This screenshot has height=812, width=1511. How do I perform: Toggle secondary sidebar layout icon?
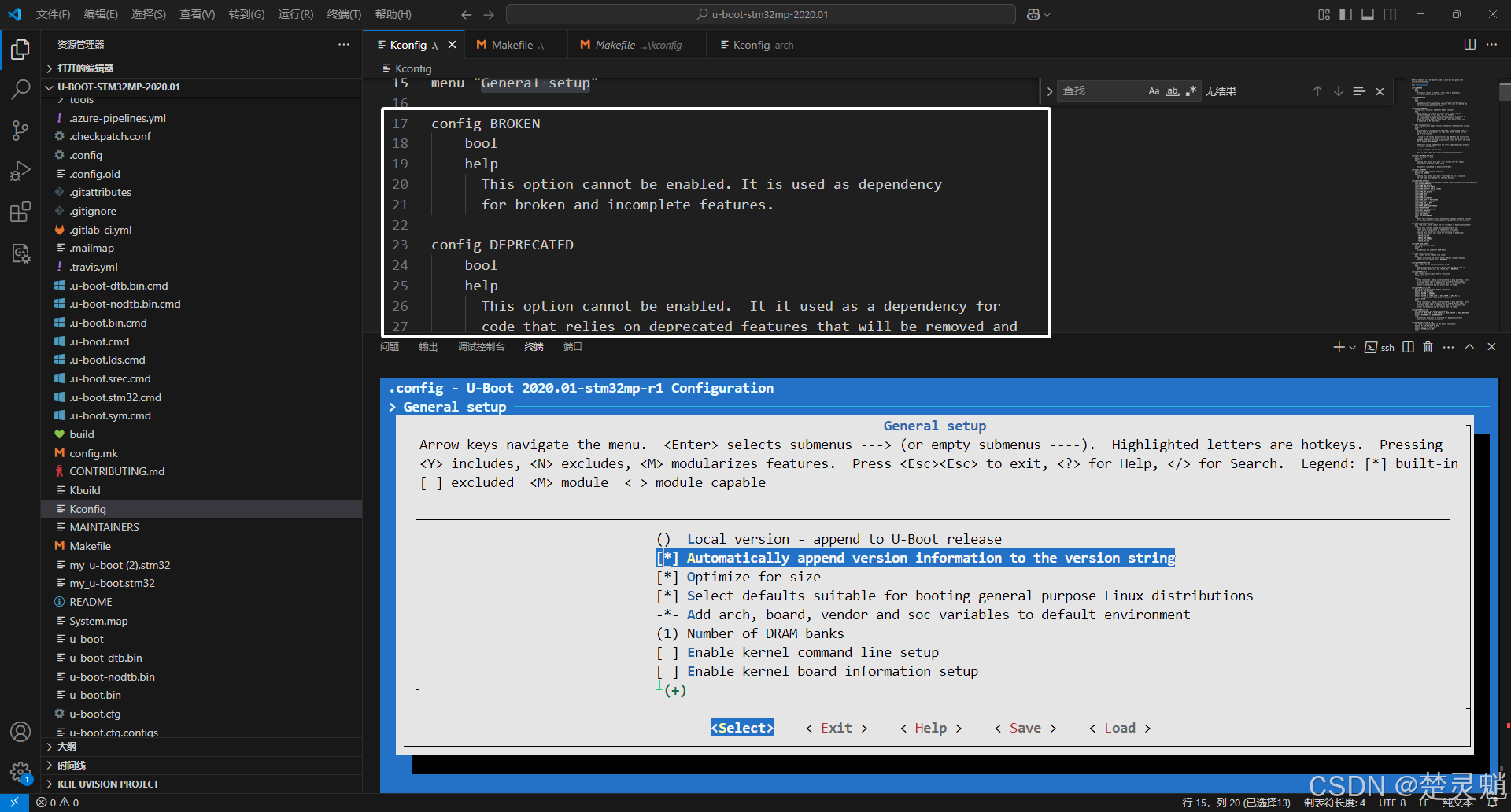point(1390,14)
